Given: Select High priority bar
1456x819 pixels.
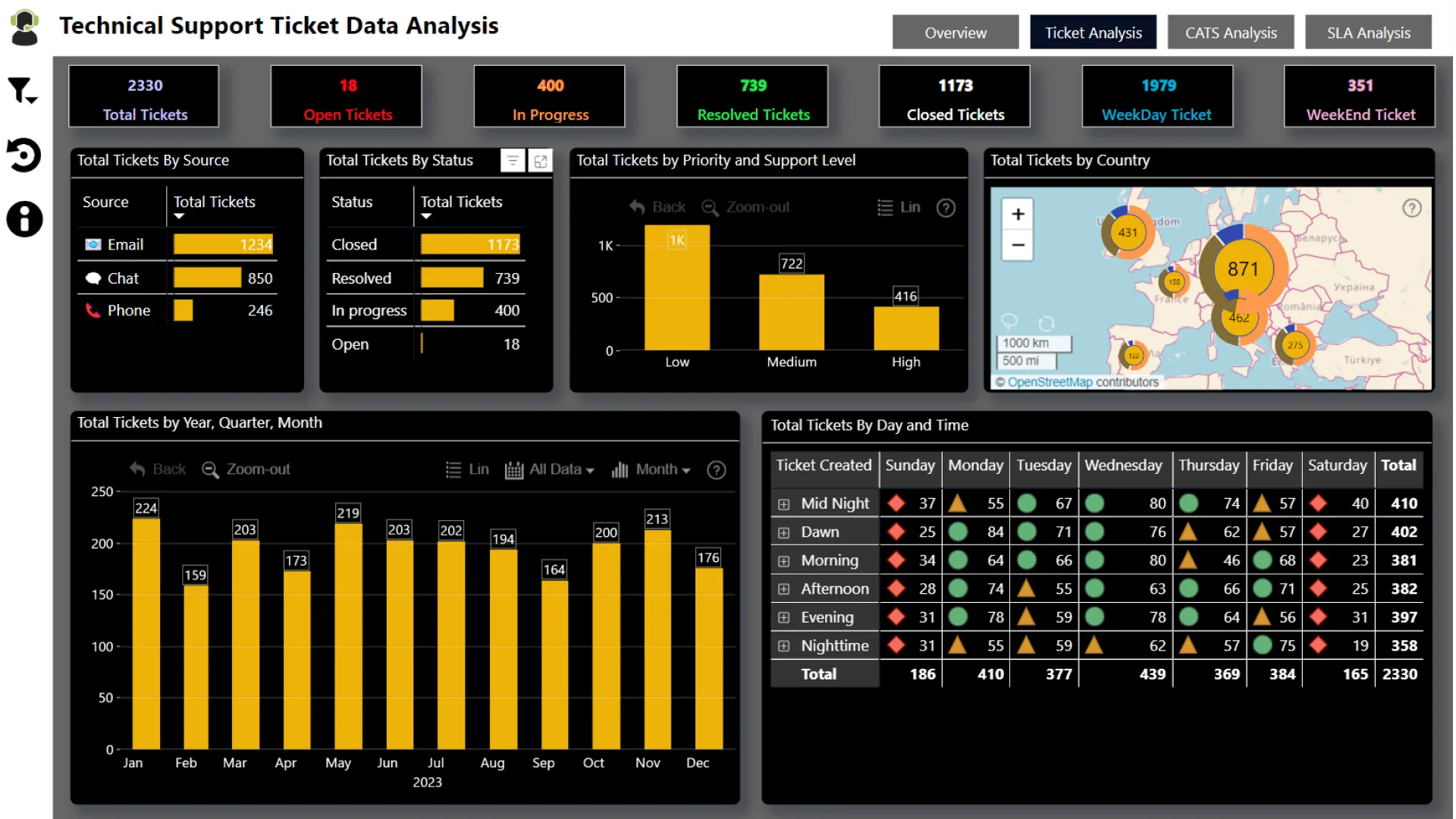Looking at the screenshot, I should click(x=906, y=328).
